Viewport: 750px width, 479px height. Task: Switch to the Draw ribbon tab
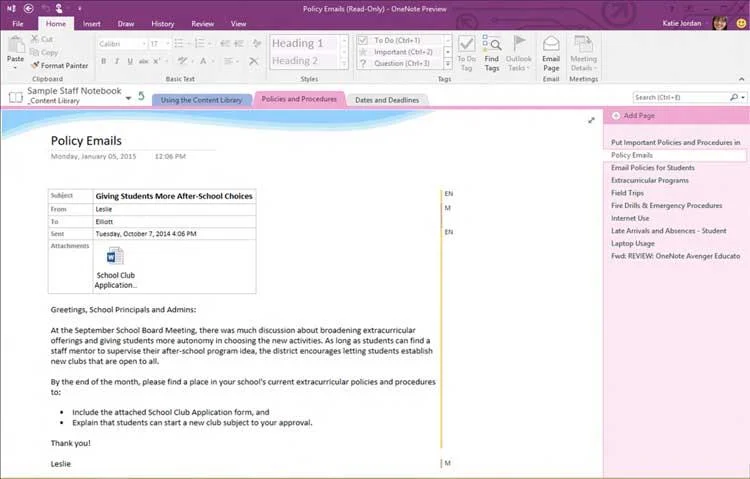(126, 23)
